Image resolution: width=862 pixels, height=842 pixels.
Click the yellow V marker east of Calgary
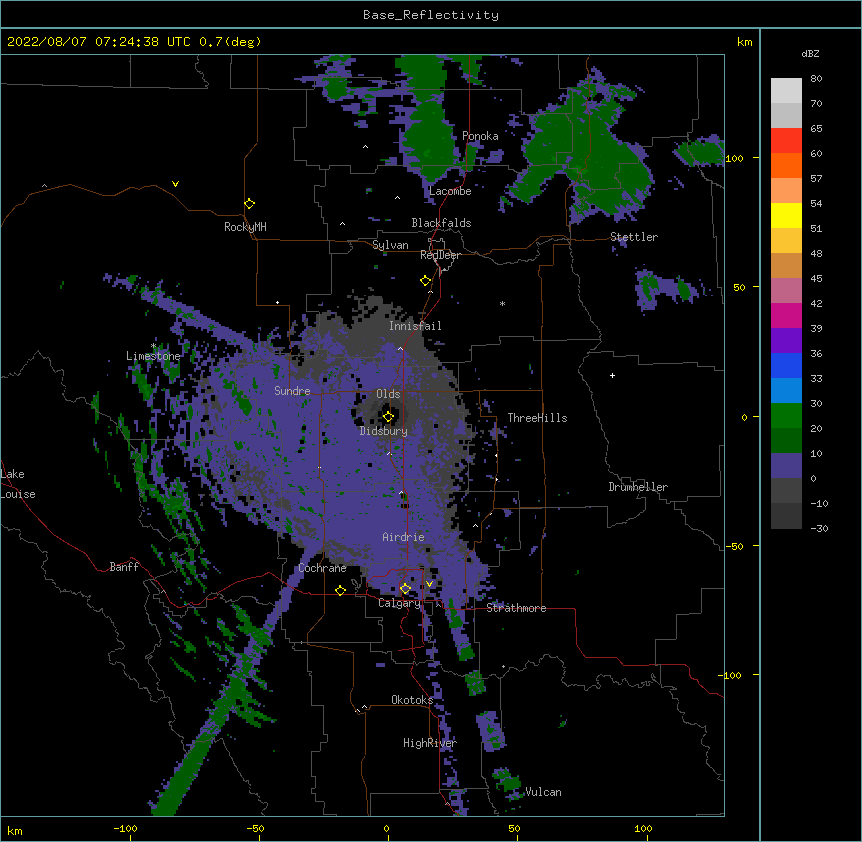[429, 584]
